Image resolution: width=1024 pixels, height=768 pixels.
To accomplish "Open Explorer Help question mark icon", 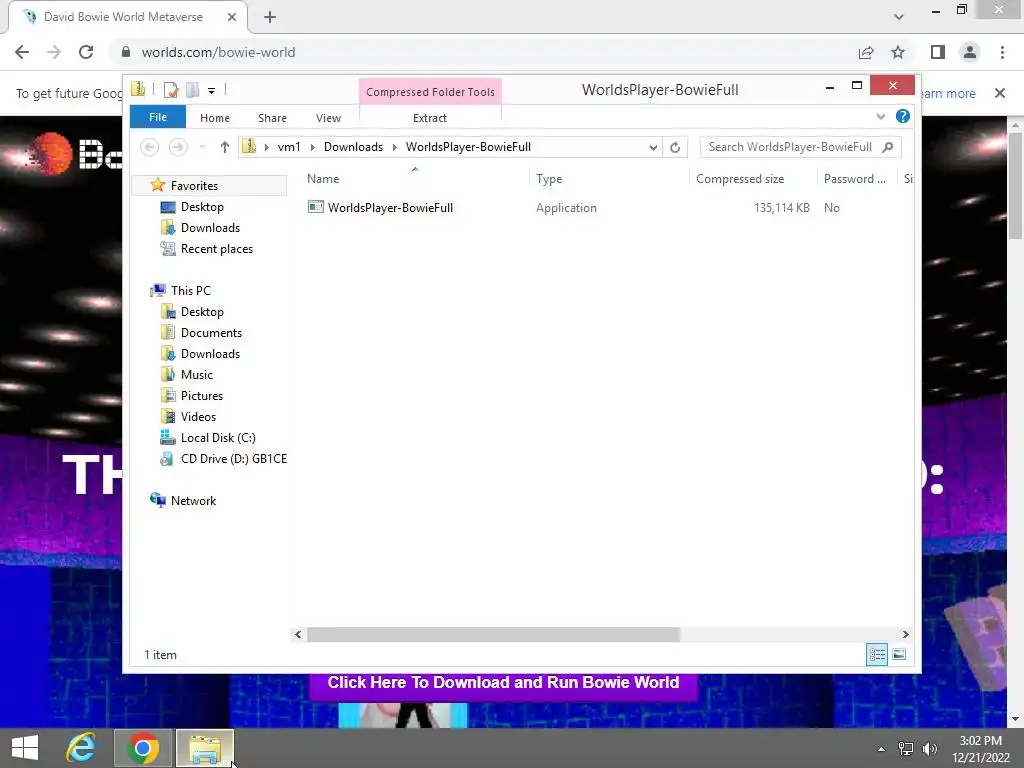I will tap(903, 116).
